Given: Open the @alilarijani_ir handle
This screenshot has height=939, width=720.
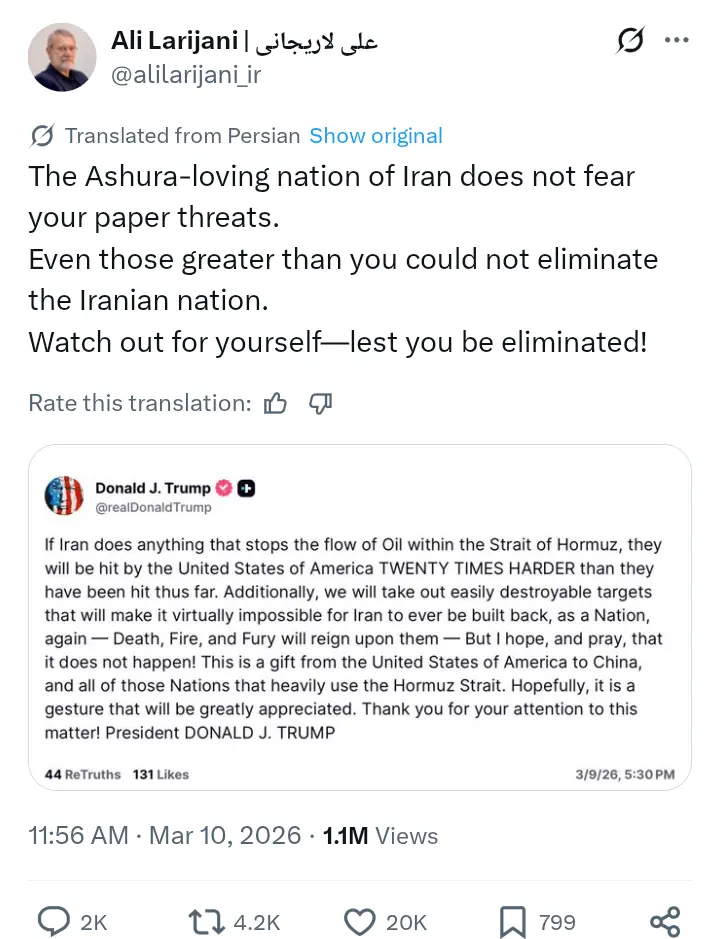Looking at the screenshot, I should point(185,76).
